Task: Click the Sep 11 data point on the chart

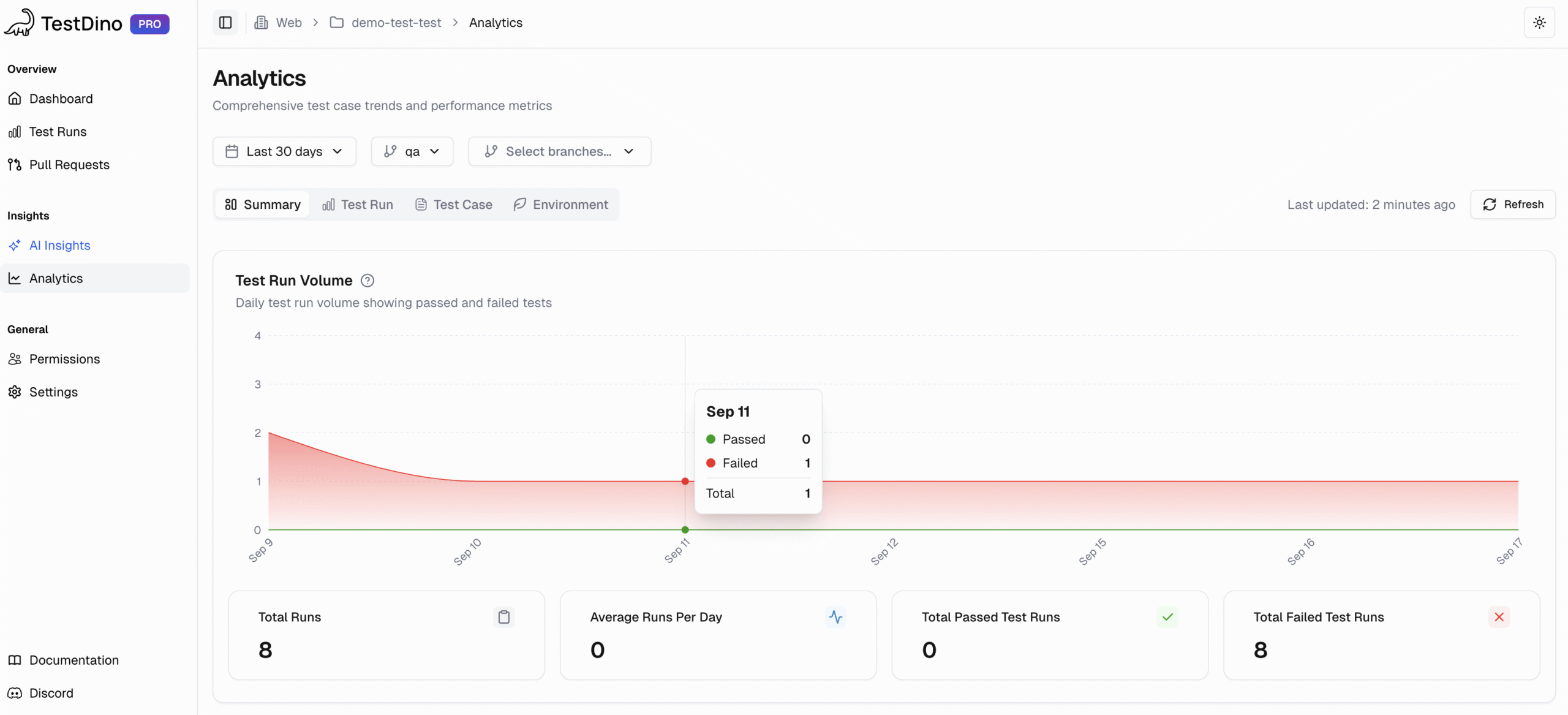Action: tap(685, 481)
